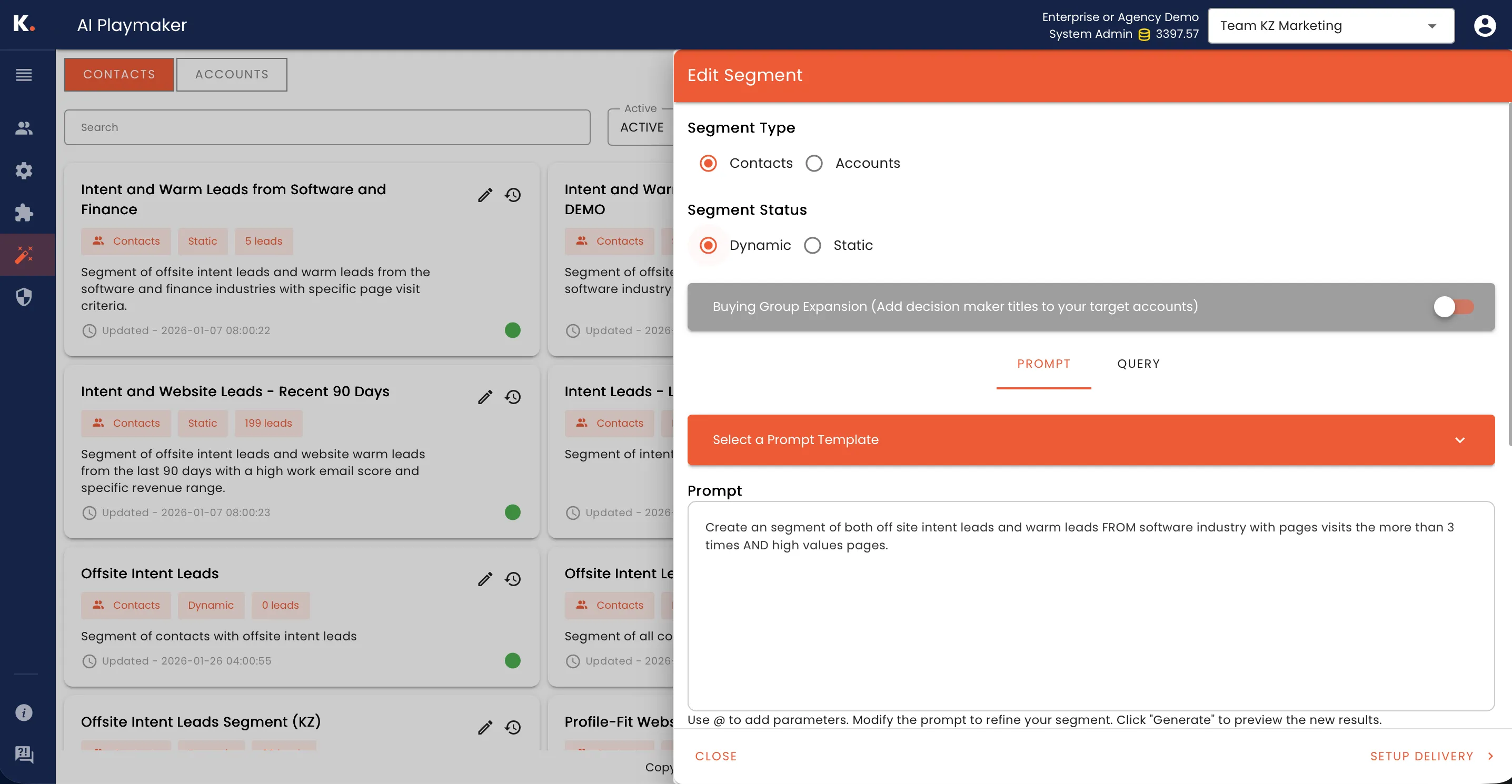Click inside the Search field
The image size is (1512, 784).
click(x=327, y=127)
